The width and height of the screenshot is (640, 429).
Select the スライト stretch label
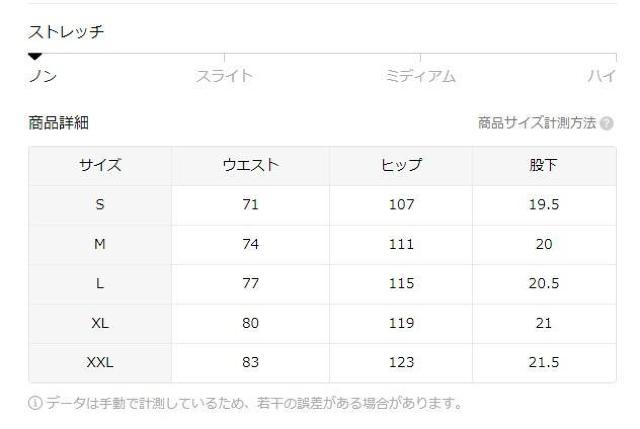coord(223,76)
